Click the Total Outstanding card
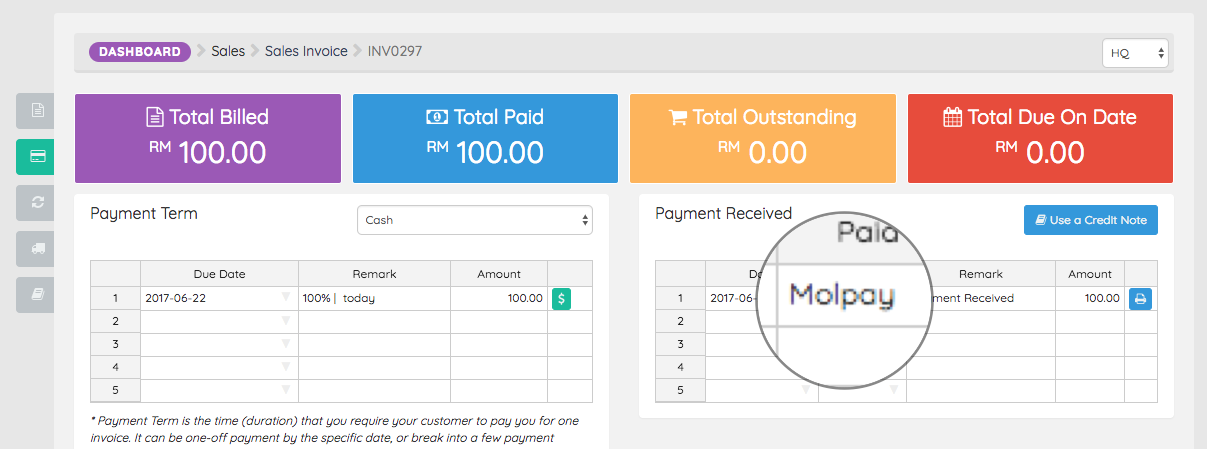The width and height of the screenshot is (1207, 449). 763,138
